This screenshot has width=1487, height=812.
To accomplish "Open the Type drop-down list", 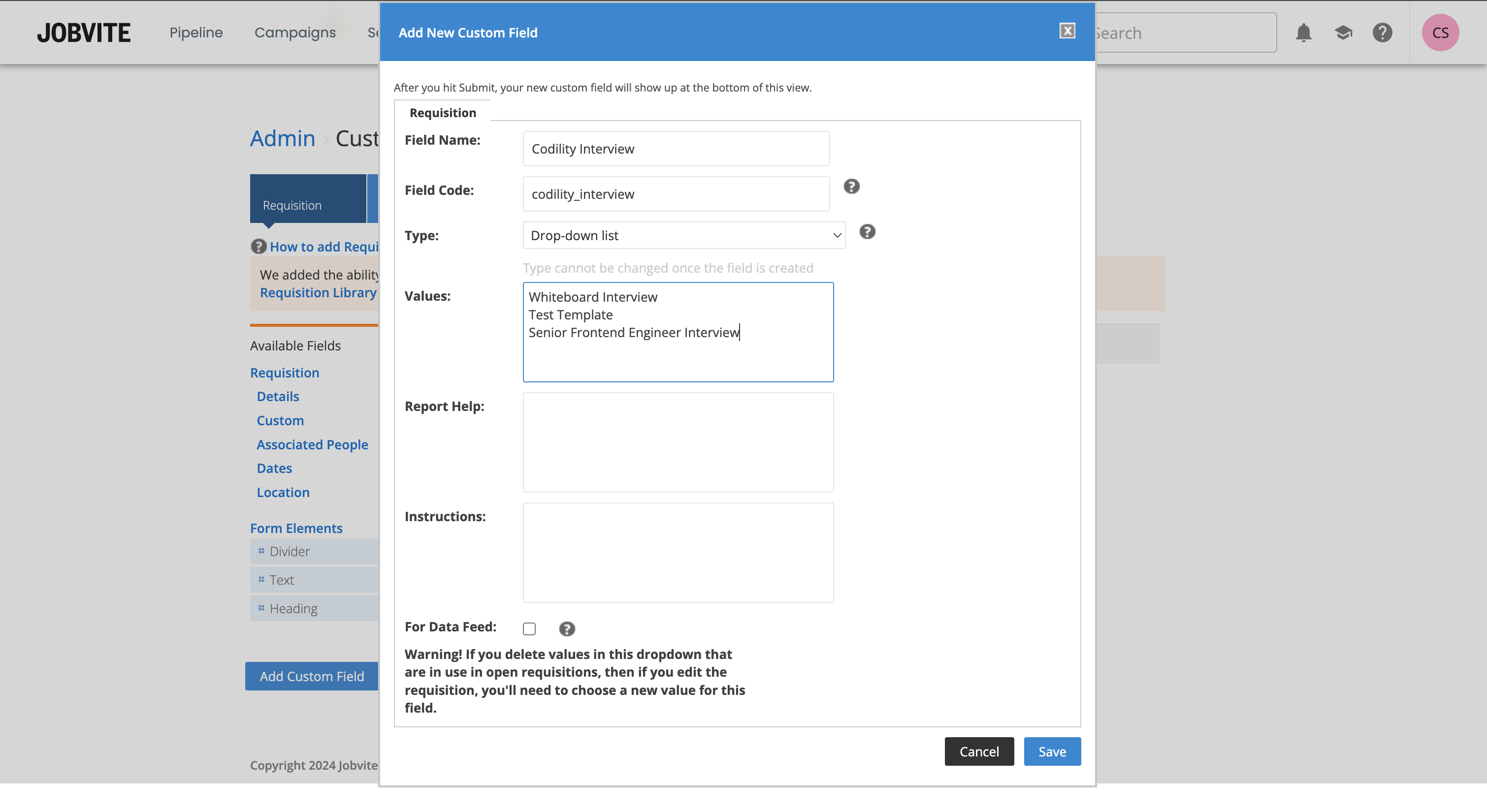I will [683, 235].
